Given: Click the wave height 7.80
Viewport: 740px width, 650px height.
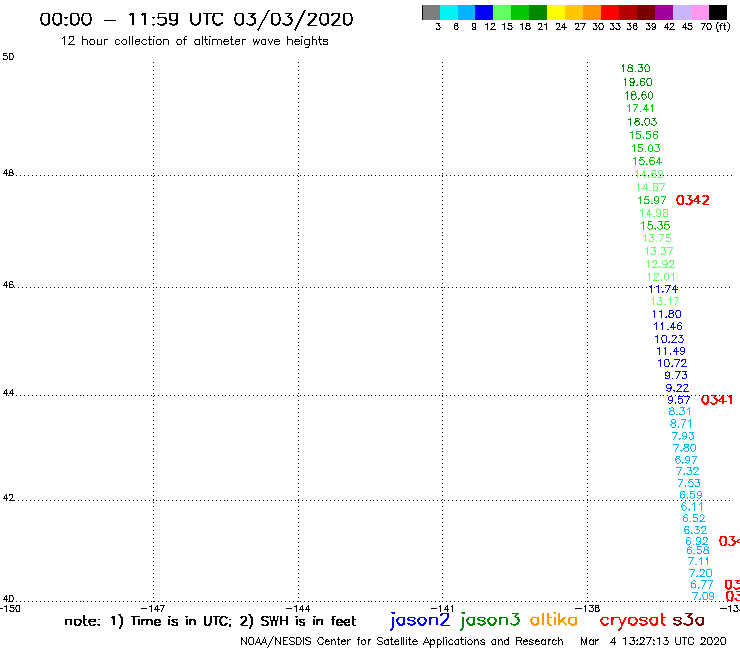Looking at the screenshot, I should pos(684,448).
